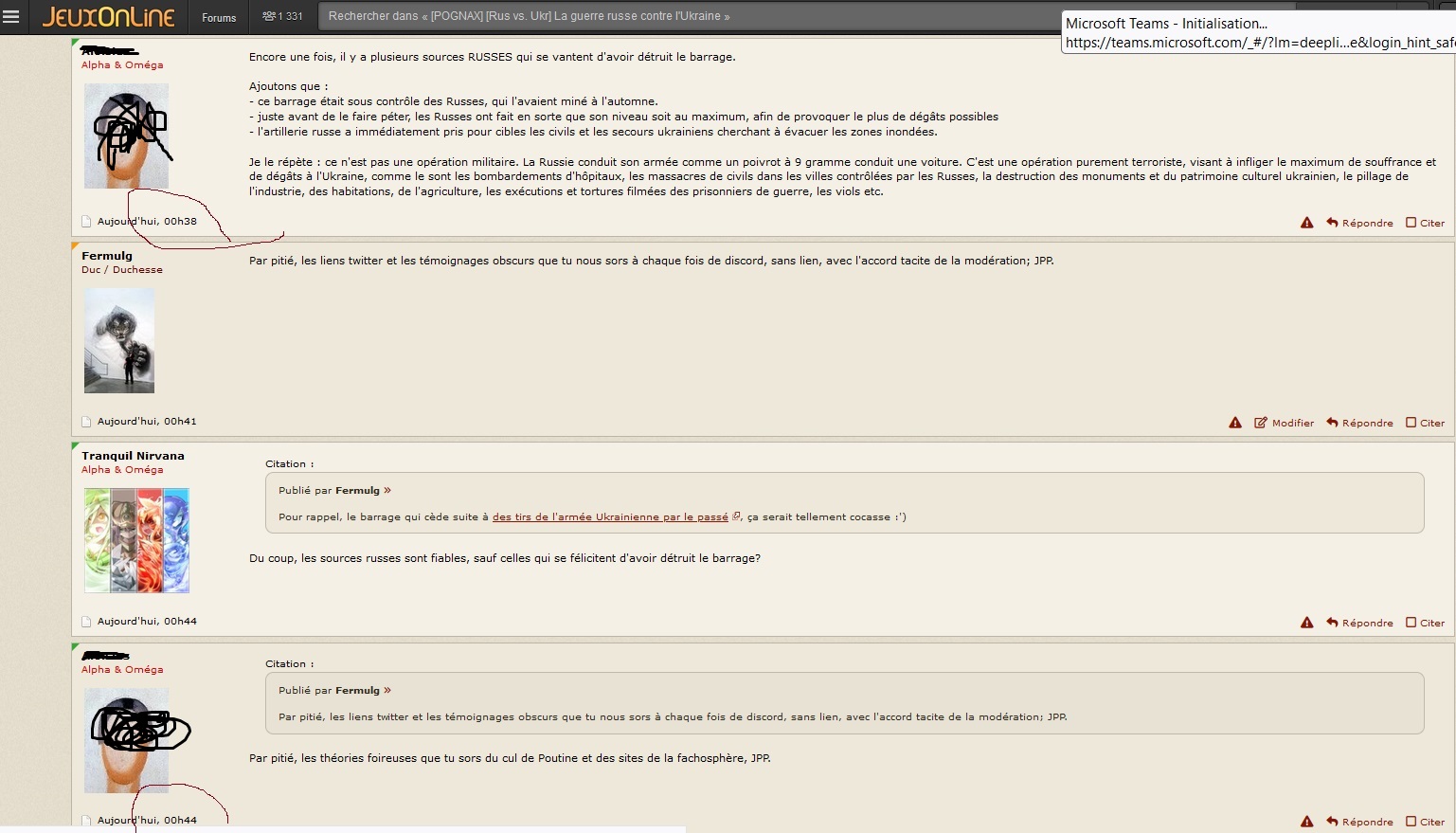Open Tranquil Nirvana's profile from the username
This screenshot has width=1456, height=833.
click(x=133, y=456)
